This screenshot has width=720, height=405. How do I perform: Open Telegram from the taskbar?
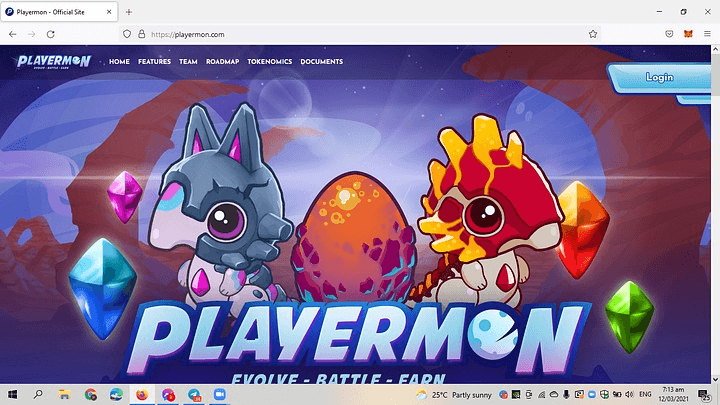(194, 395)
